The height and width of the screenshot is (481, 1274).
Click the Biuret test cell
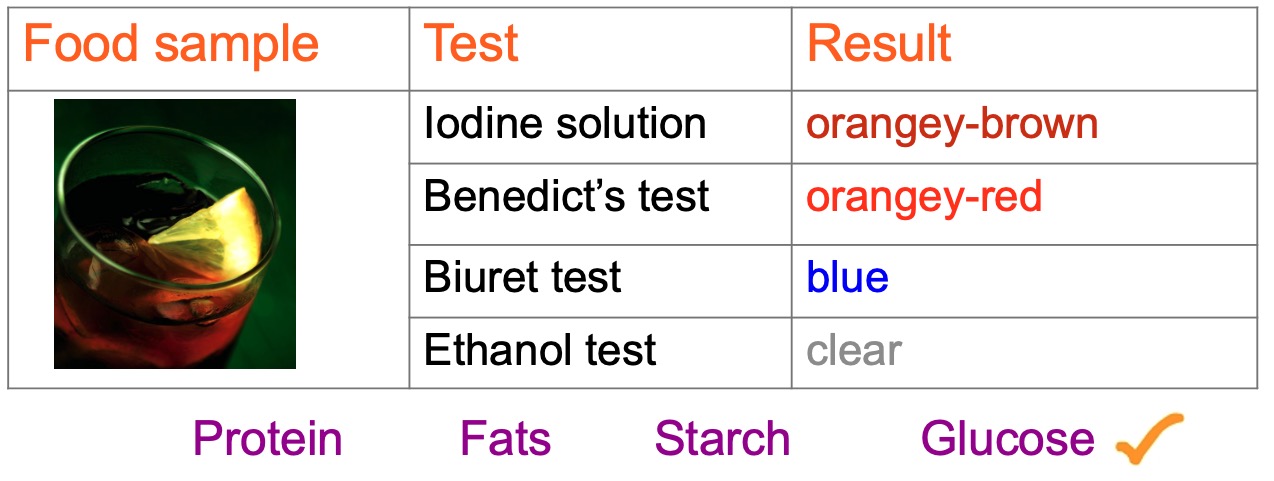[522, 277]
